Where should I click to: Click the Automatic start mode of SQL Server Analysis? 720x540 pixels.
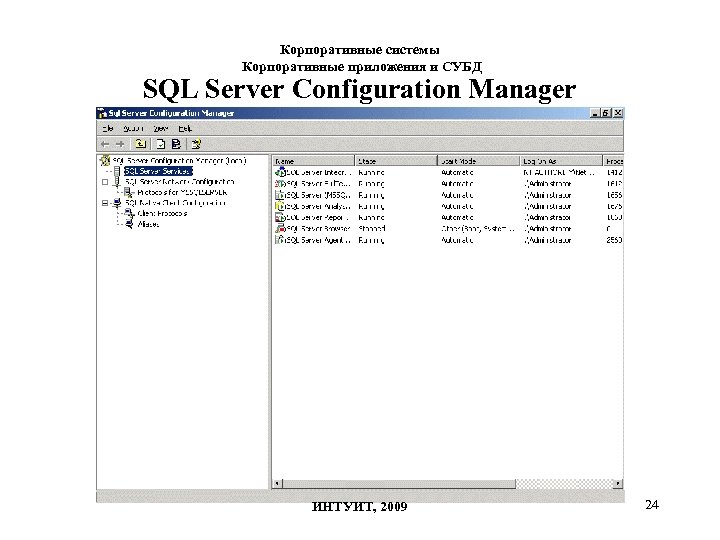coord(457,207)
